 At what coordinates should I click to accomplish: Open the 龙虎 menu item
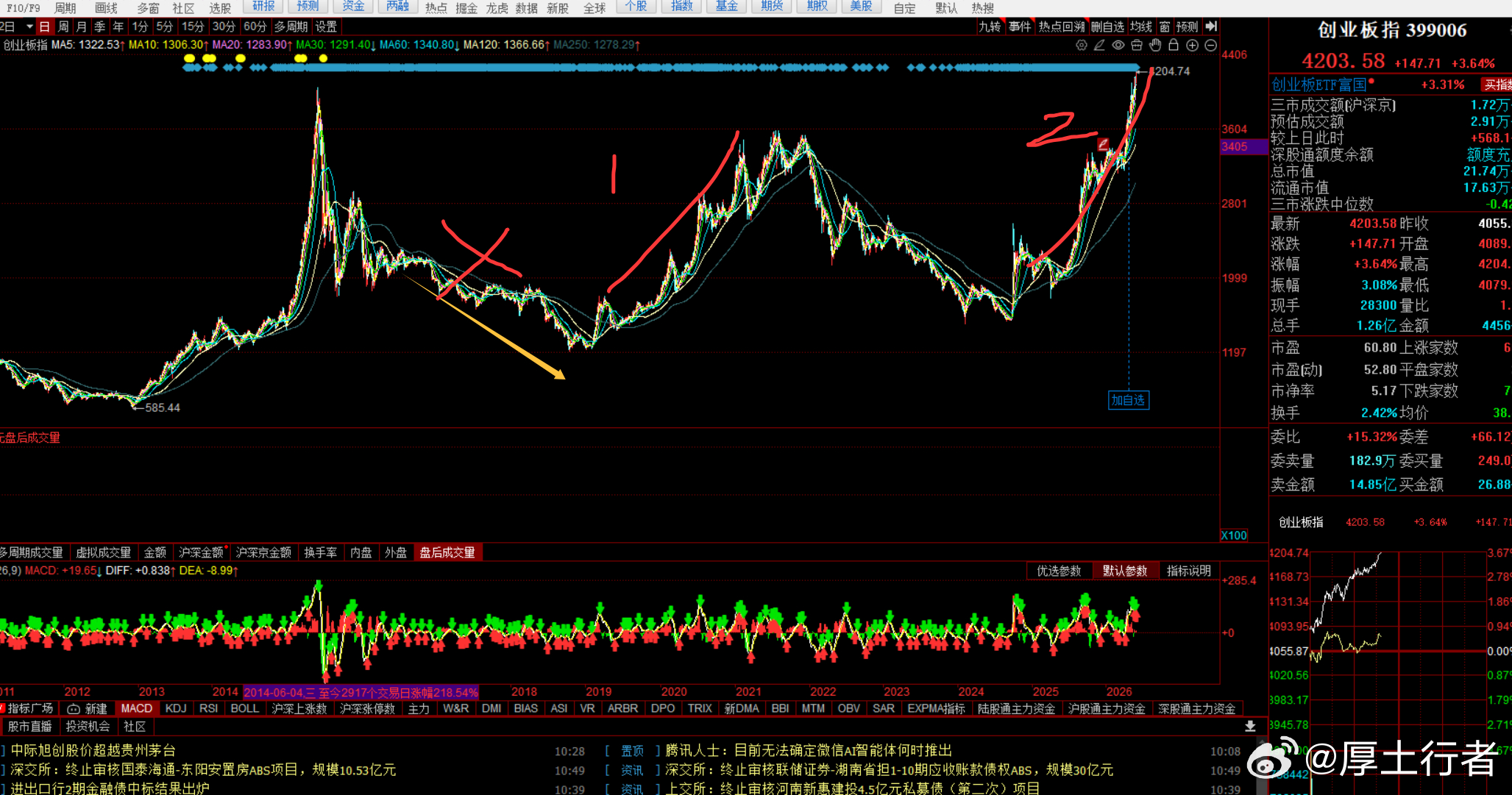497,8
